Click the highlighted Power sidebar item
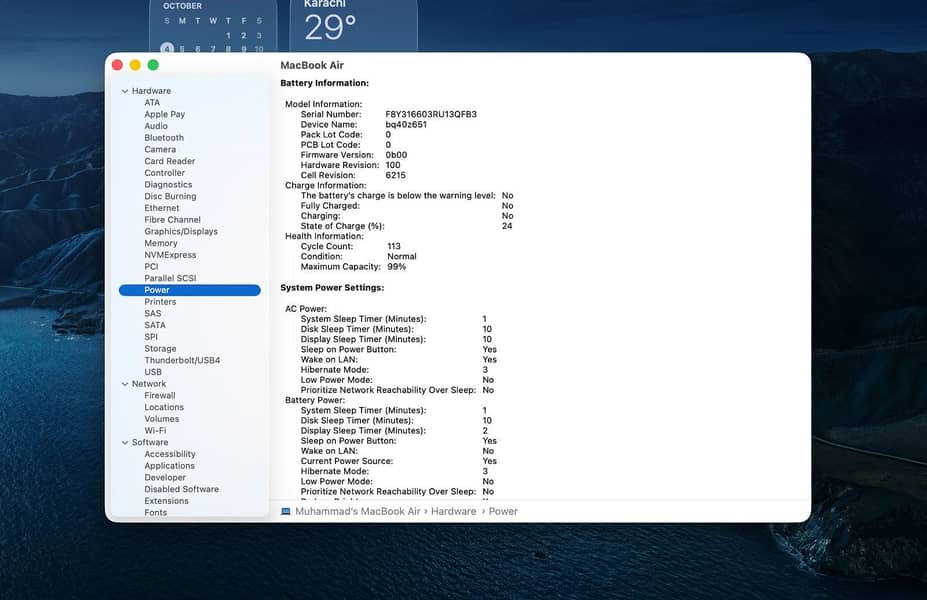The height and width of the screenshot is (600, 927). [189, 290]
